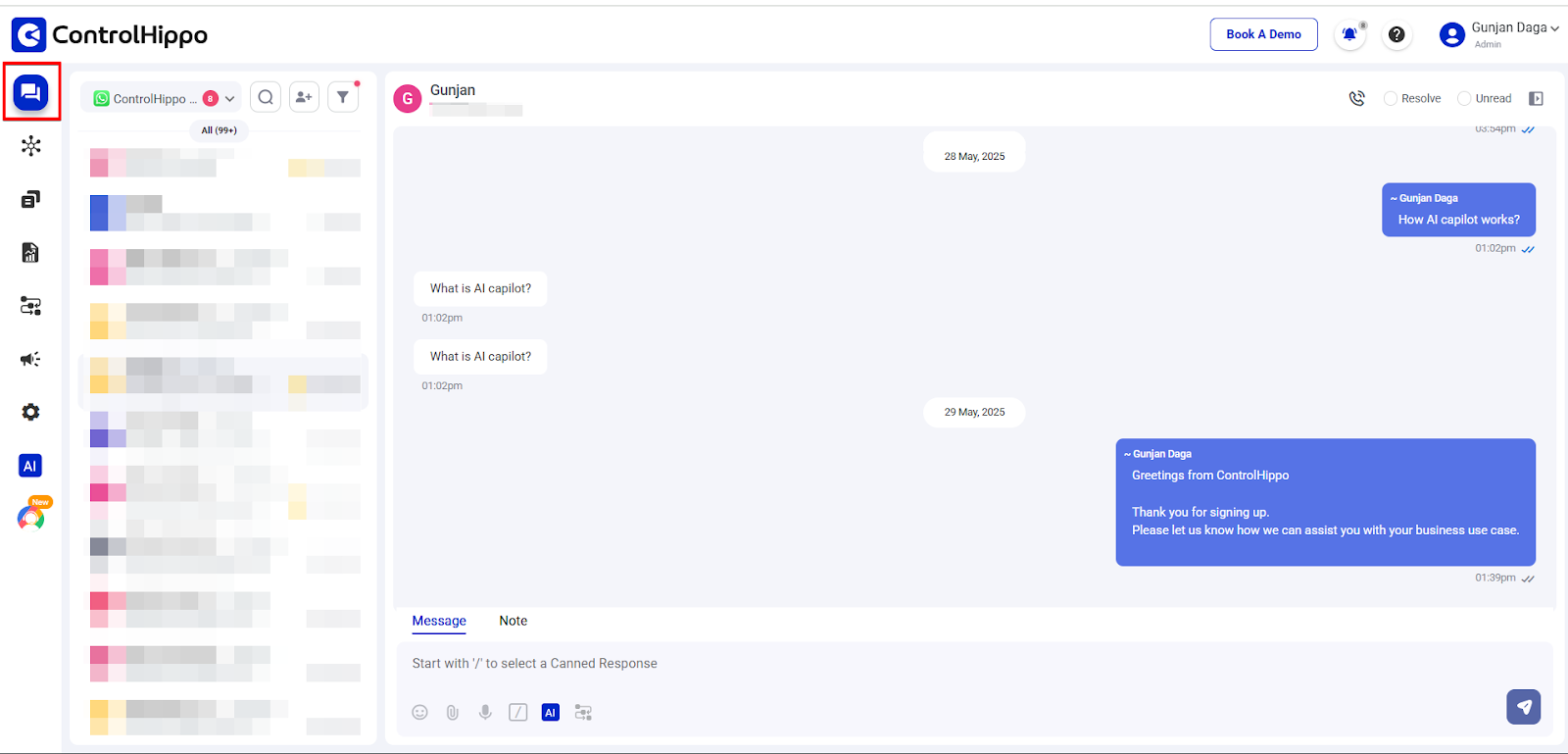Open the settings gear in sidebar

pos(31,412)
